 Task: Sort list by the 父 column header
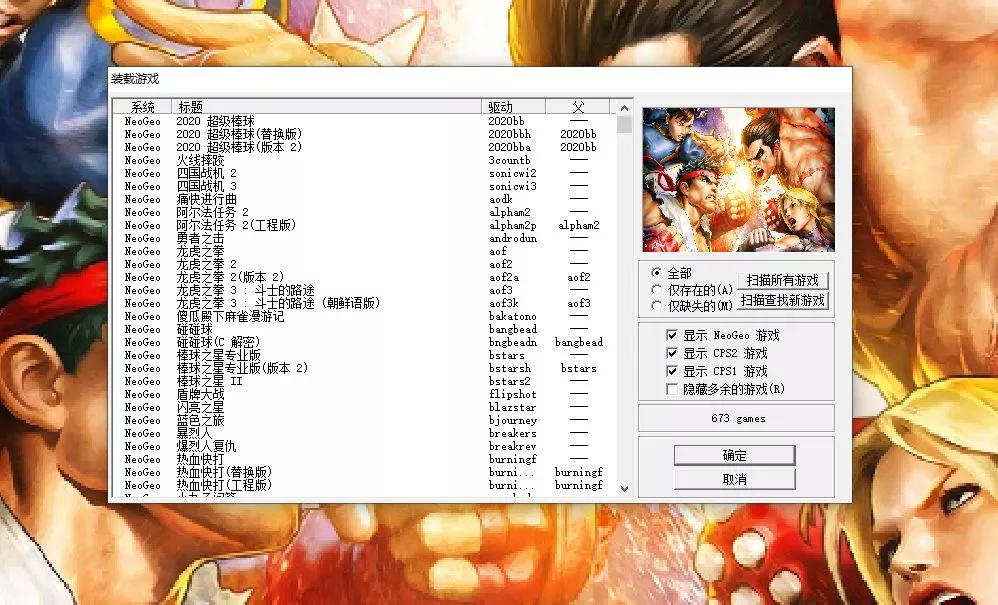578,106
